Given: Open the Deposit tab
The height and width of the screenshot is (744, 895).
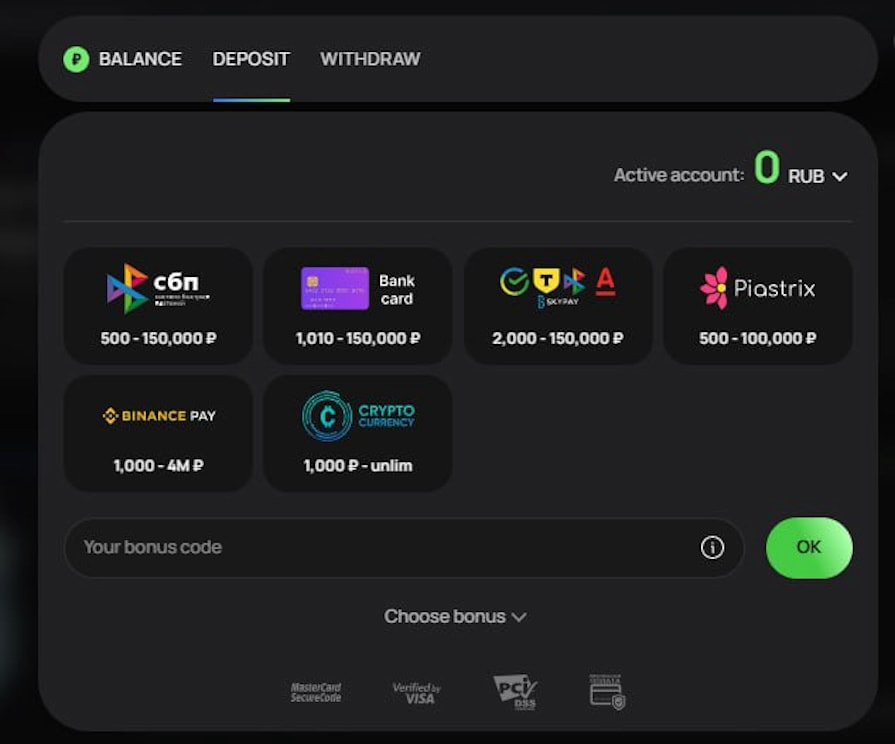Looking at the screenshot, I should coord(251,60).
